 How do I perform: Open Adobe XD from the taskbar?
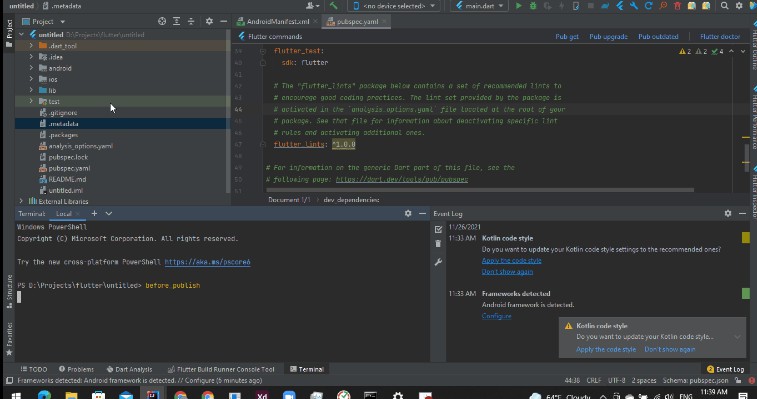[262, 396]
